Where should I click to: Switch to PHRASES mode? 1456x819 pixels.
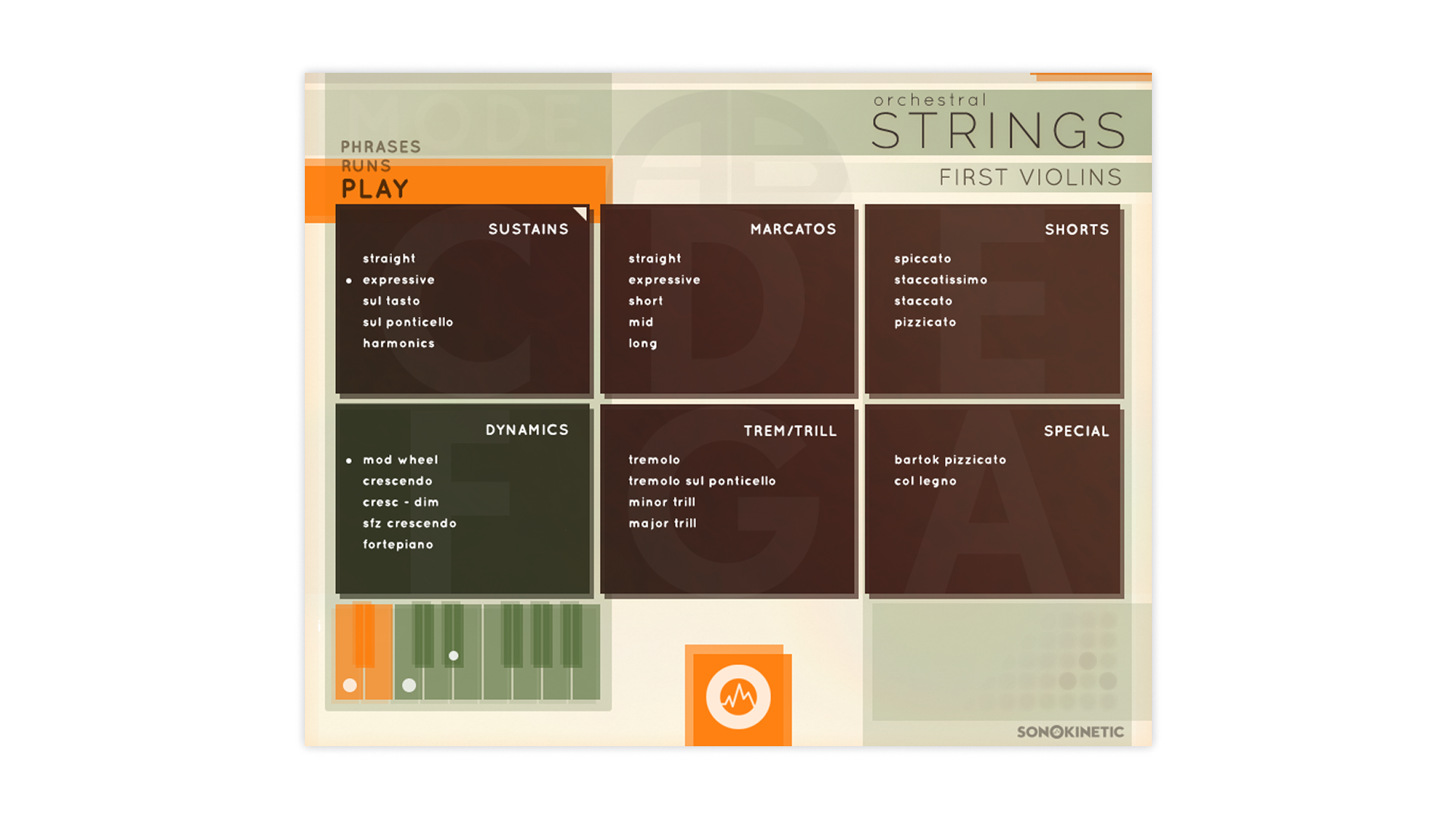click(381, 146)
